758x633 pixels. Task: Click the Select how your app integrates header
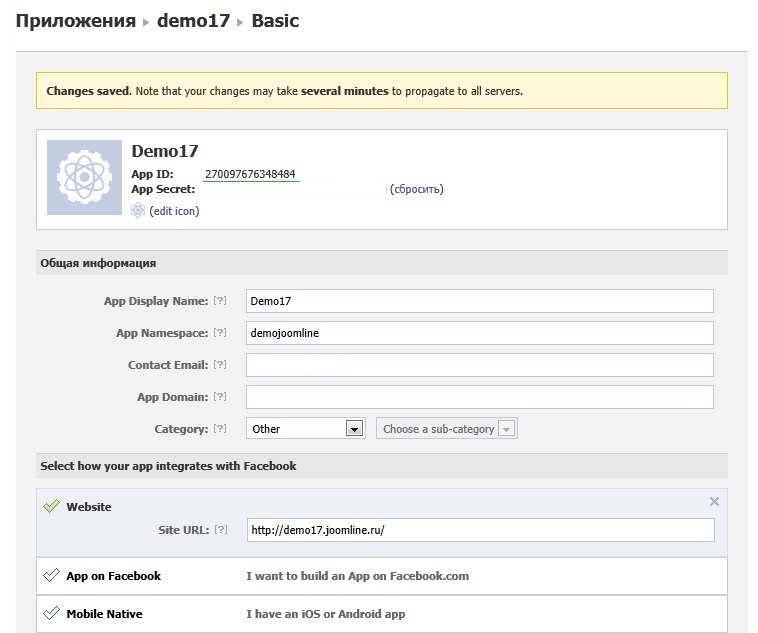[382, 466]
